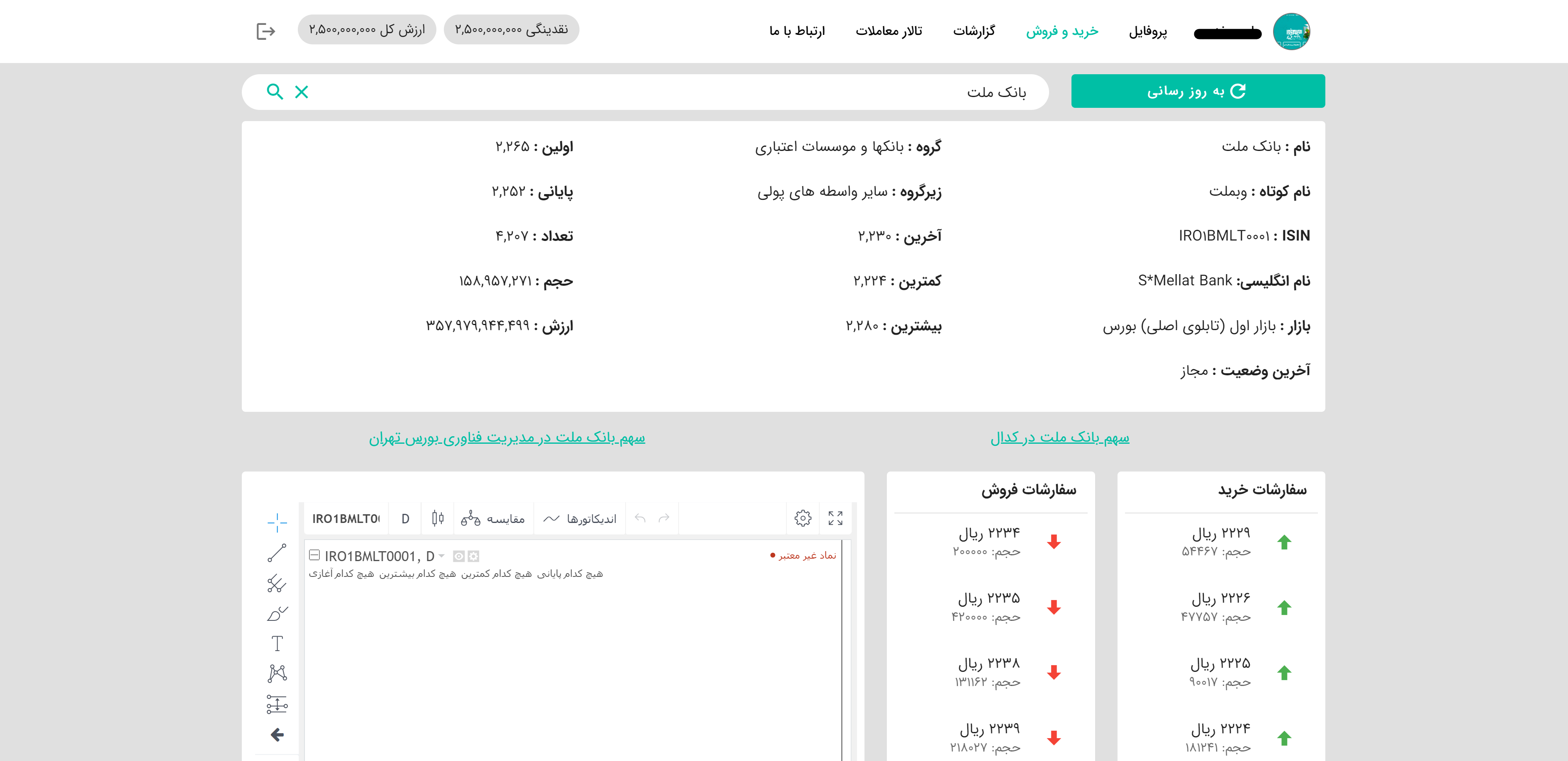
Task: Toggle series visibility eye in chart legend
Action: tap(459, 556)
